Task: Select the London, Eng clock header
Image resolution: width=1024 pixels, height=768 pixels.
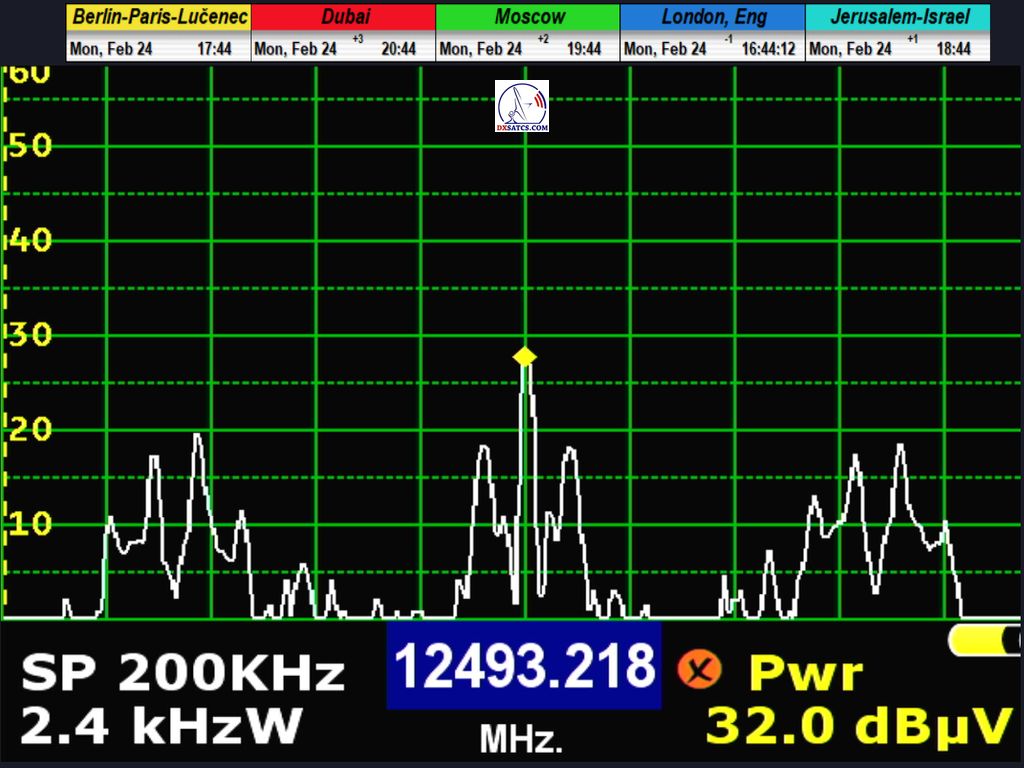Action: click(x=712, y=17)
